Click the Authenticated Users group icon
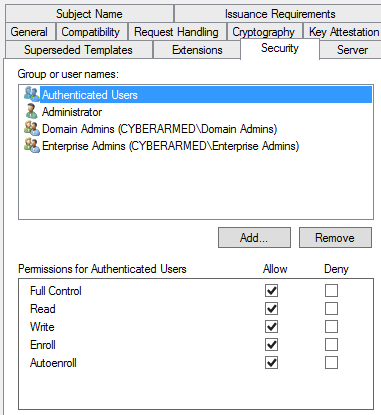This screenshot has height=415, width=381. pyautogui.click(x=32, y=94)
